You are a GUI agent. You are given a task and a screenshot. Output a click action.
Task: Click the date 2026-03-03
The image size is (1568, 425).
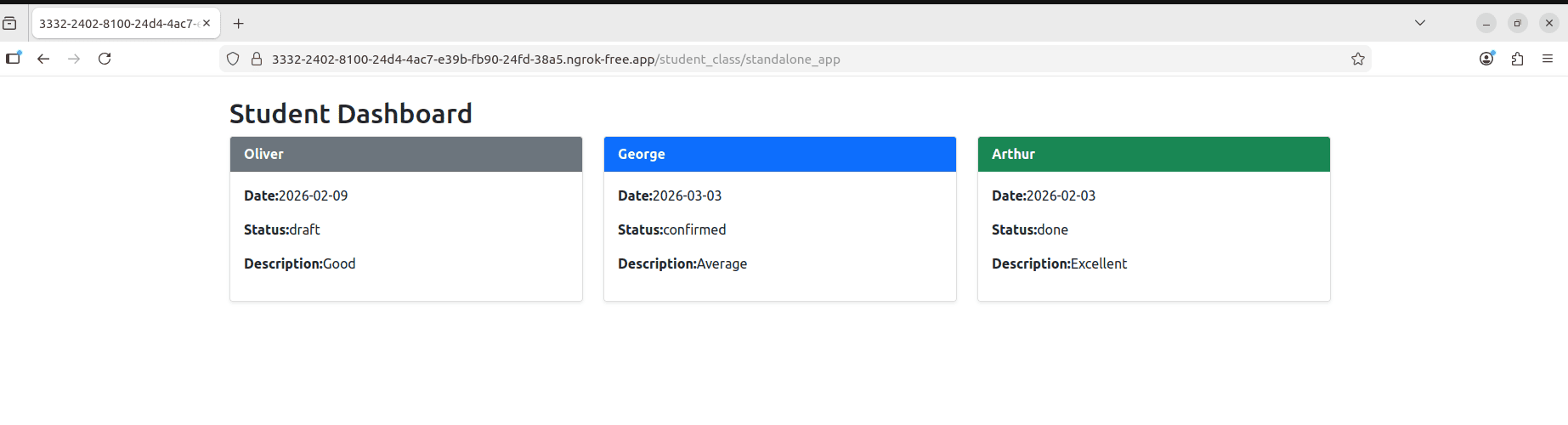click(688, 195)
